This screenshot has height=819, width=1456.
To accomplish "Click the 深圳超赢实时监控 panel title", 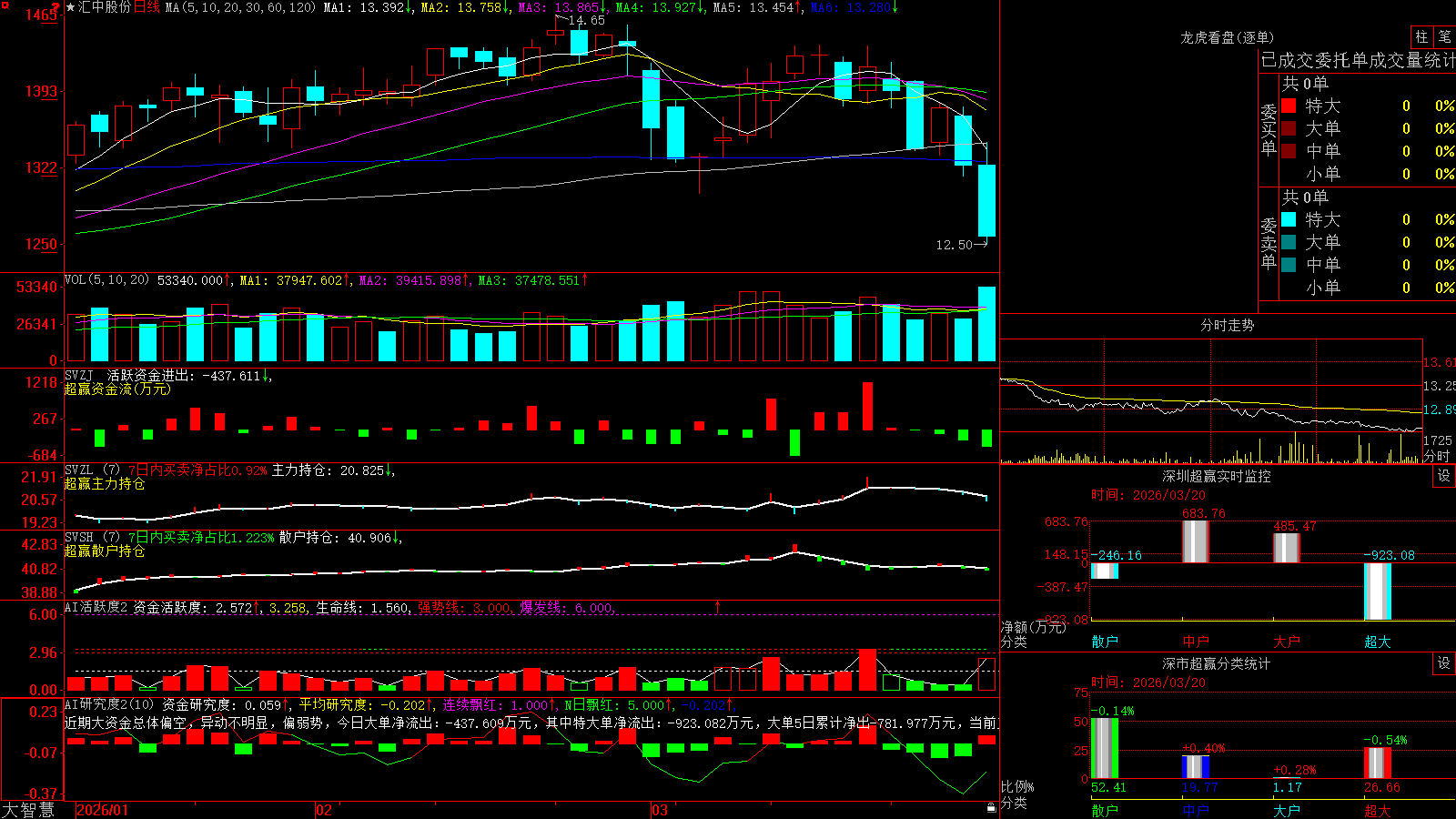I will pyautogui.click(x=1216, y=476).
